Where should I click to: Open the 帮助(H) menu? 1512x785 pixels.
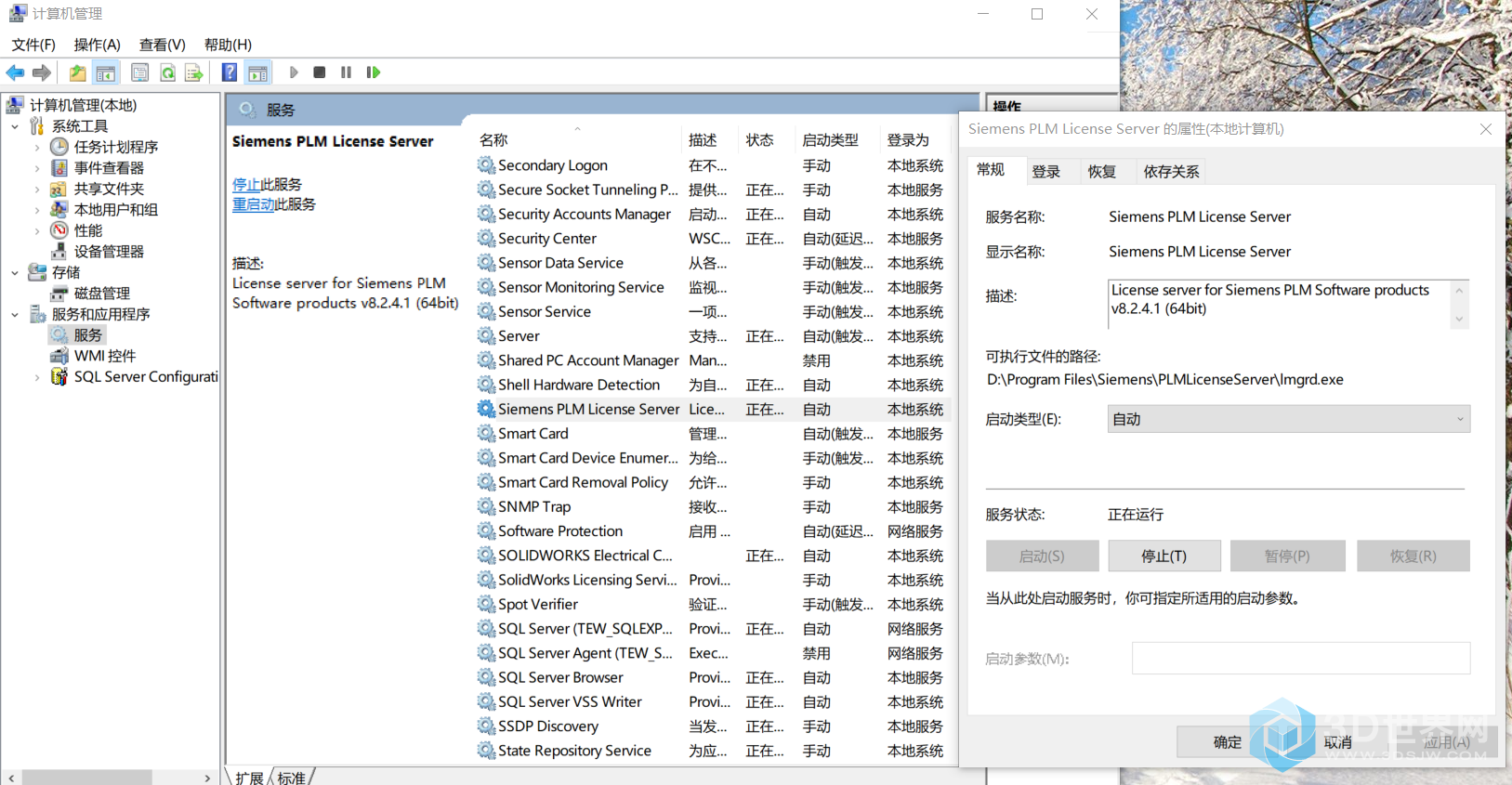click(x=228, y=45)
